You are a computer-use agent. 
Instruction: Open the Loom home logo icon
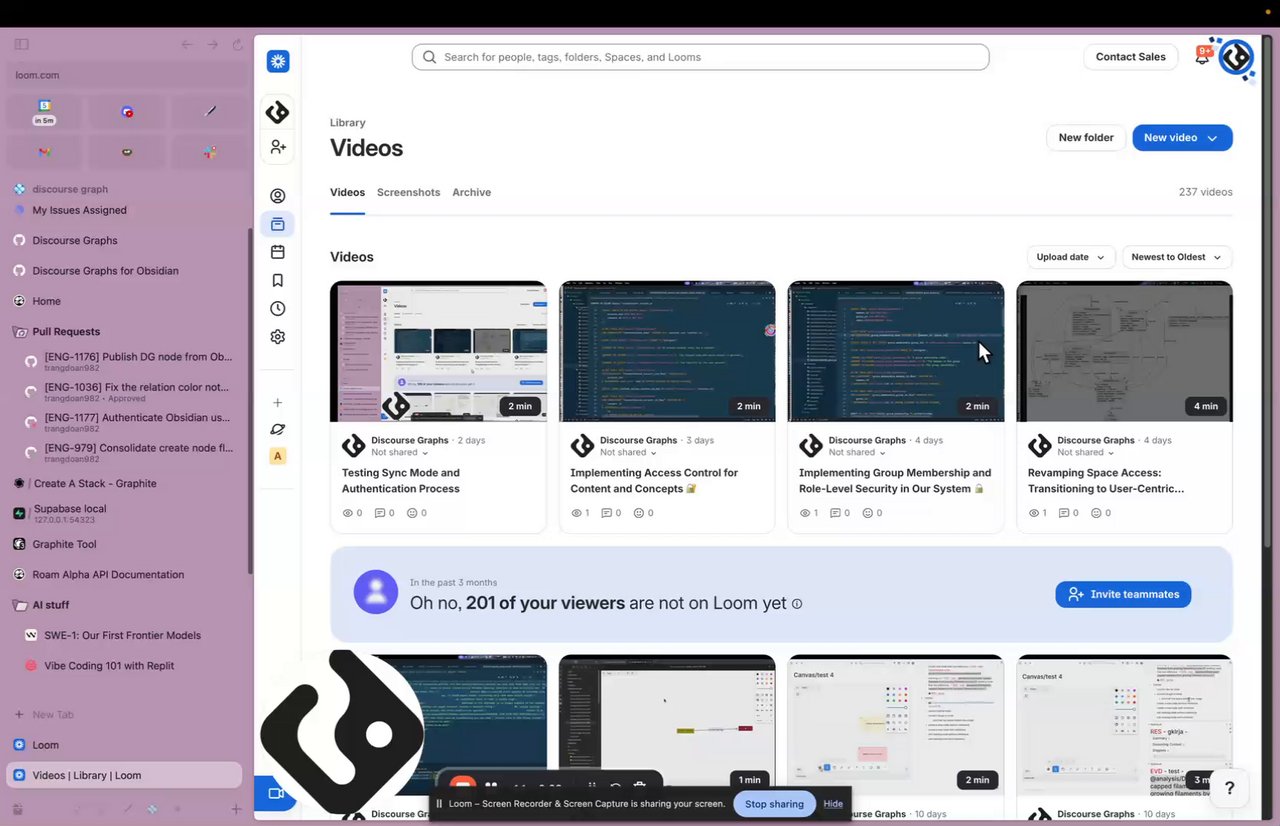(x=278, y=61)
